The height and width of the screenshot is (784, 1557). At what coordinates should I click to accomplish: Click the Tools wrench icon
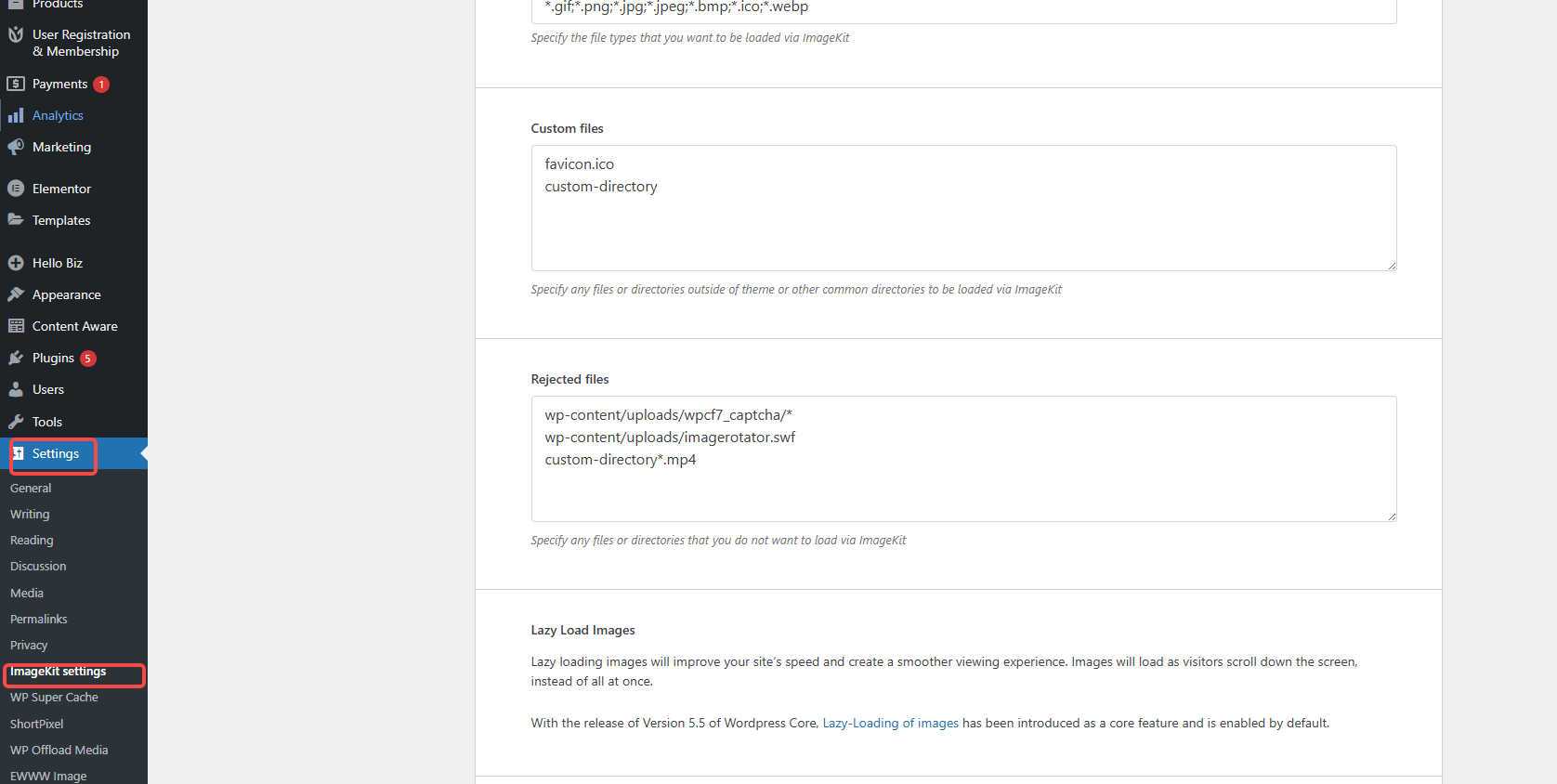tap(16, 422)
